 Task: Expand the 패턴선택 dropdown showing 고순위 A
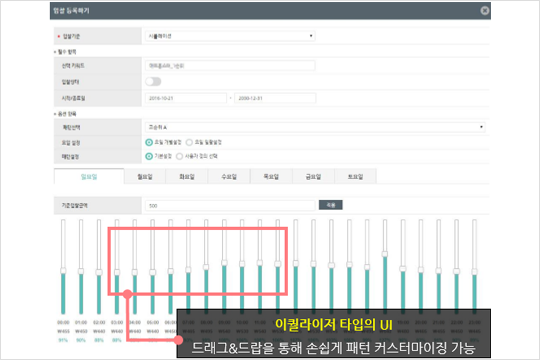(315, 127)
